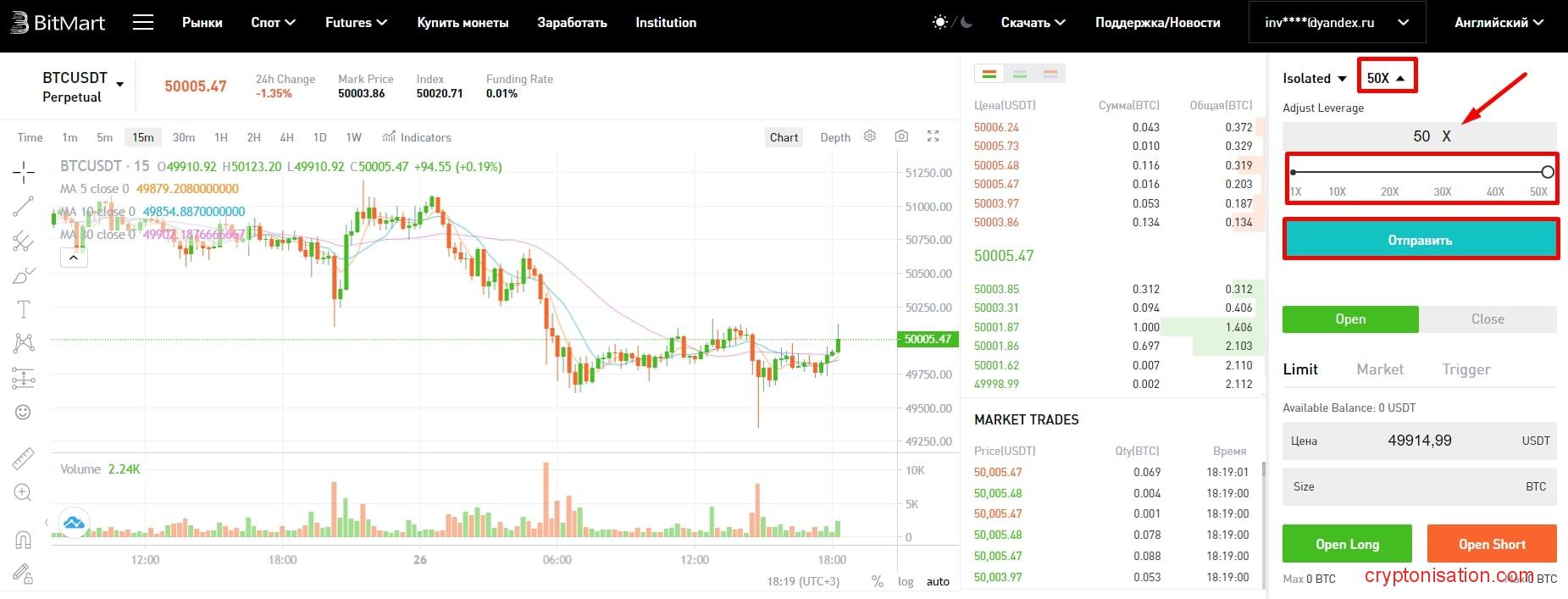
Task: Take a chart snapshot with camera icon
Action: [901, 136]
